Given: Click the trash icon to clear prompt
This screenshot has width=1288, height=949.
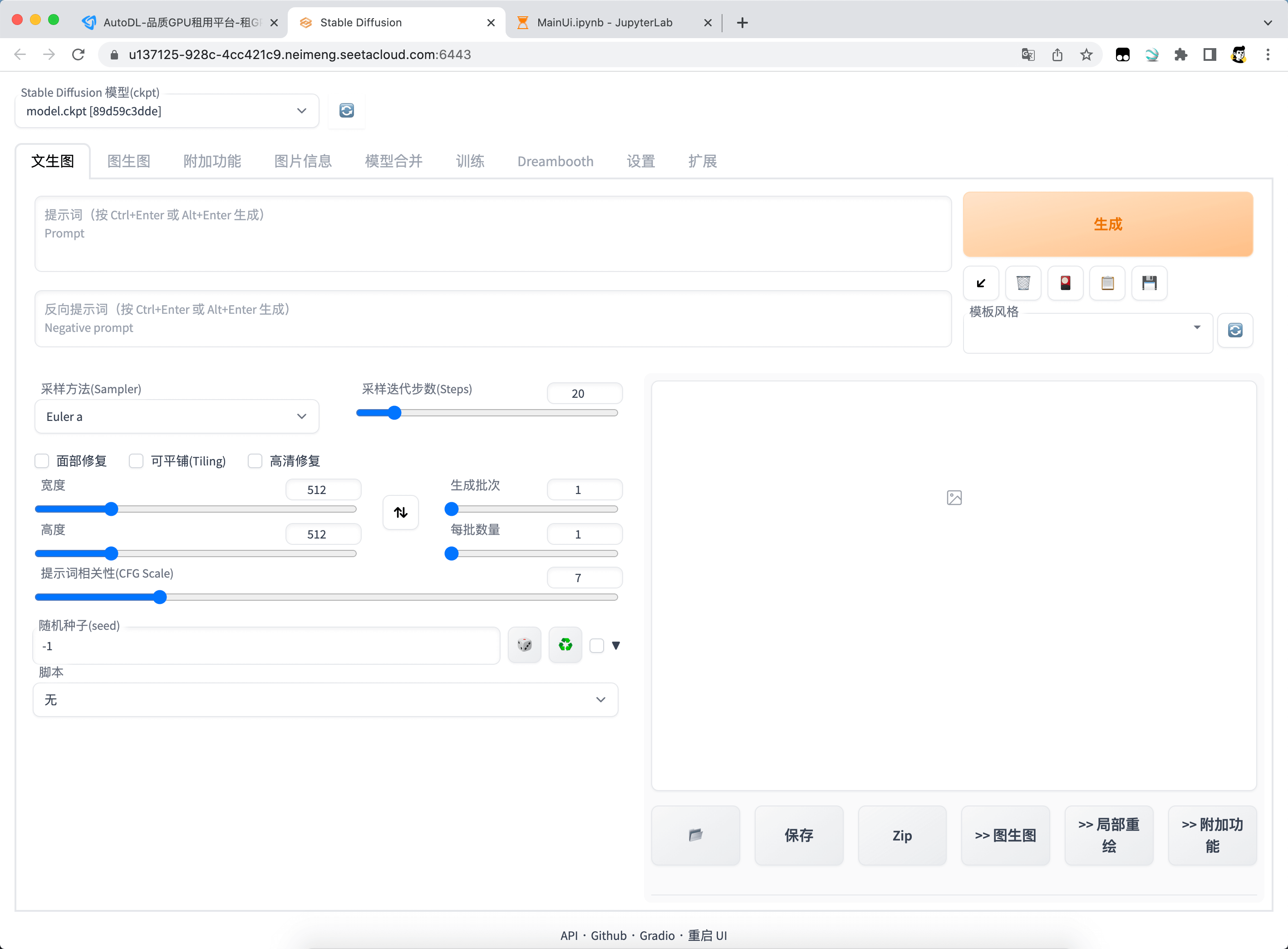Looking at the screenshot, I should click(x=1023, y=283).
